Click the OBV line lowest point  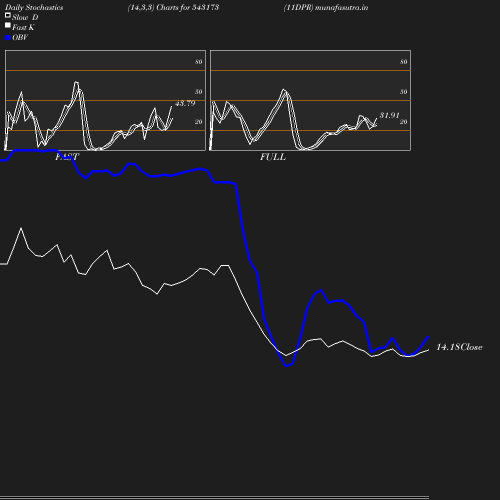(287, 366)
